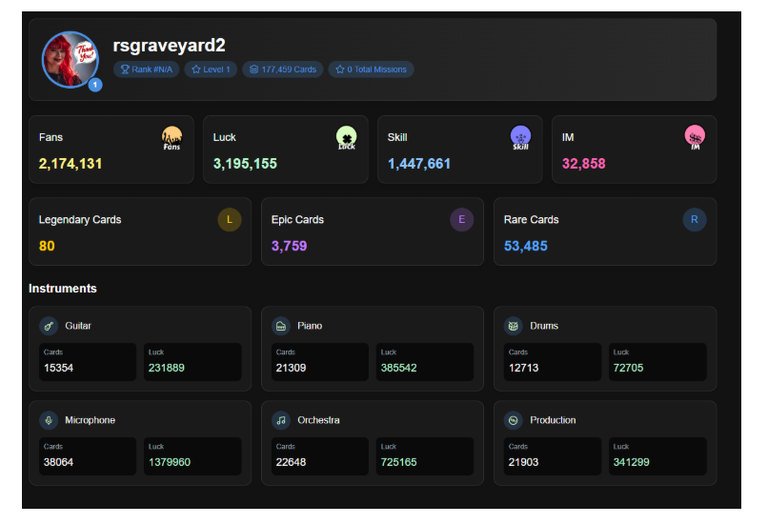This screenshot has width=768, height=523.
Task: Click the Rank #N/A badge
Action: point(146,70)
